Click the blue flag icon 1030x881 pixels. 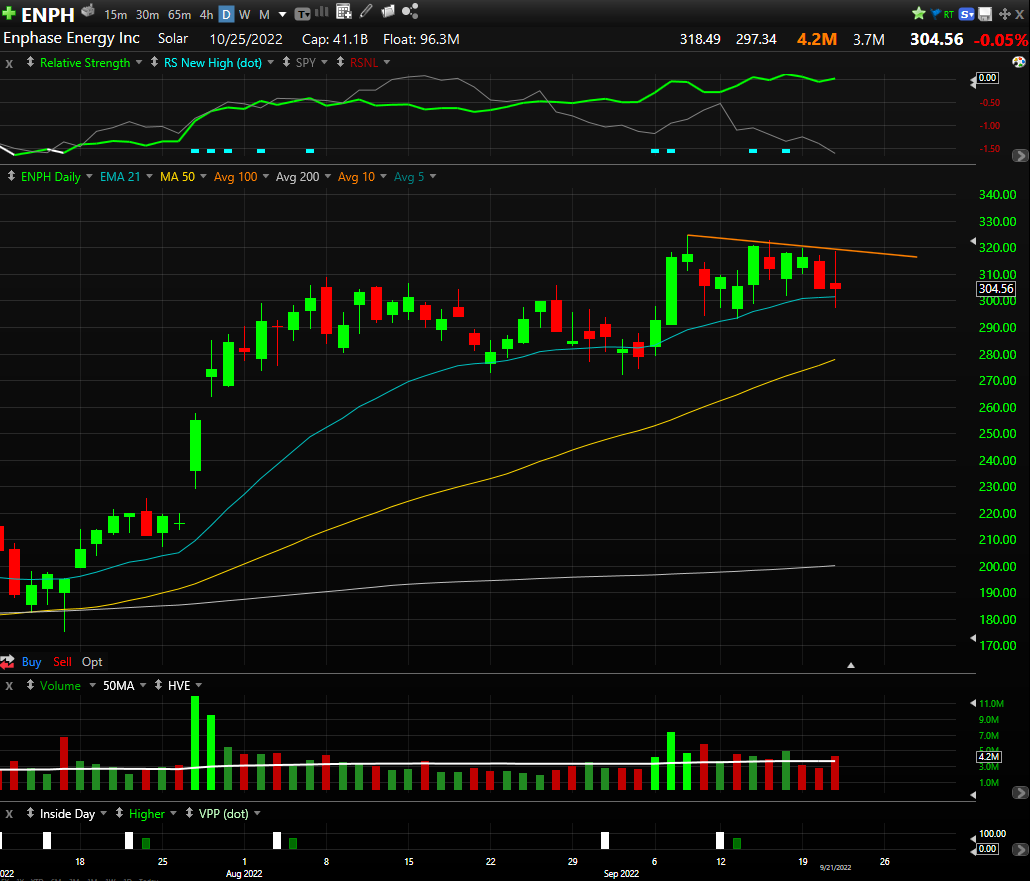(935, 14)
